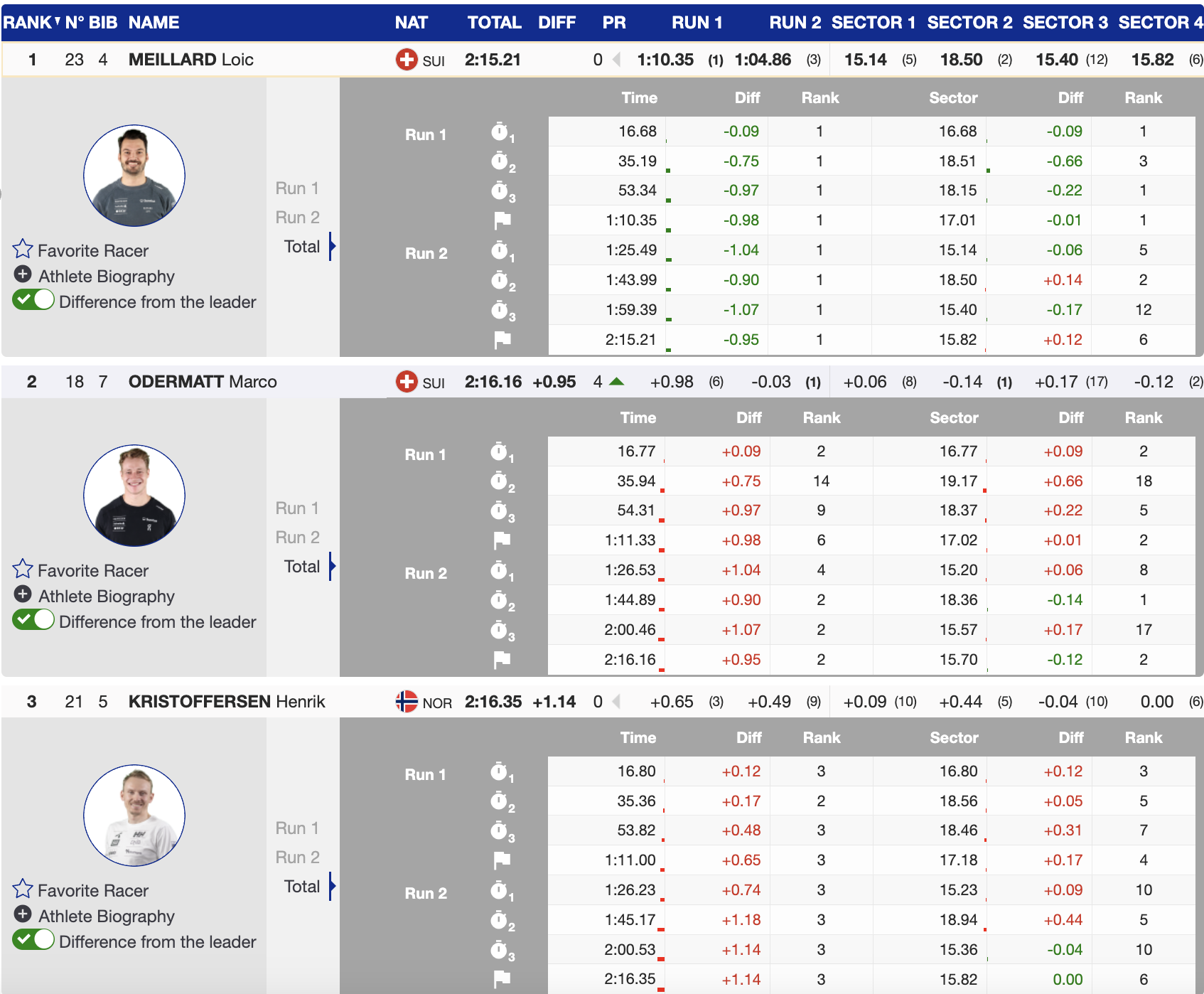Screen dimensions: 1204x994
Task: Select the Total tab for Kristoffersen
Action: pyautogui.click(x=302, y=887)
